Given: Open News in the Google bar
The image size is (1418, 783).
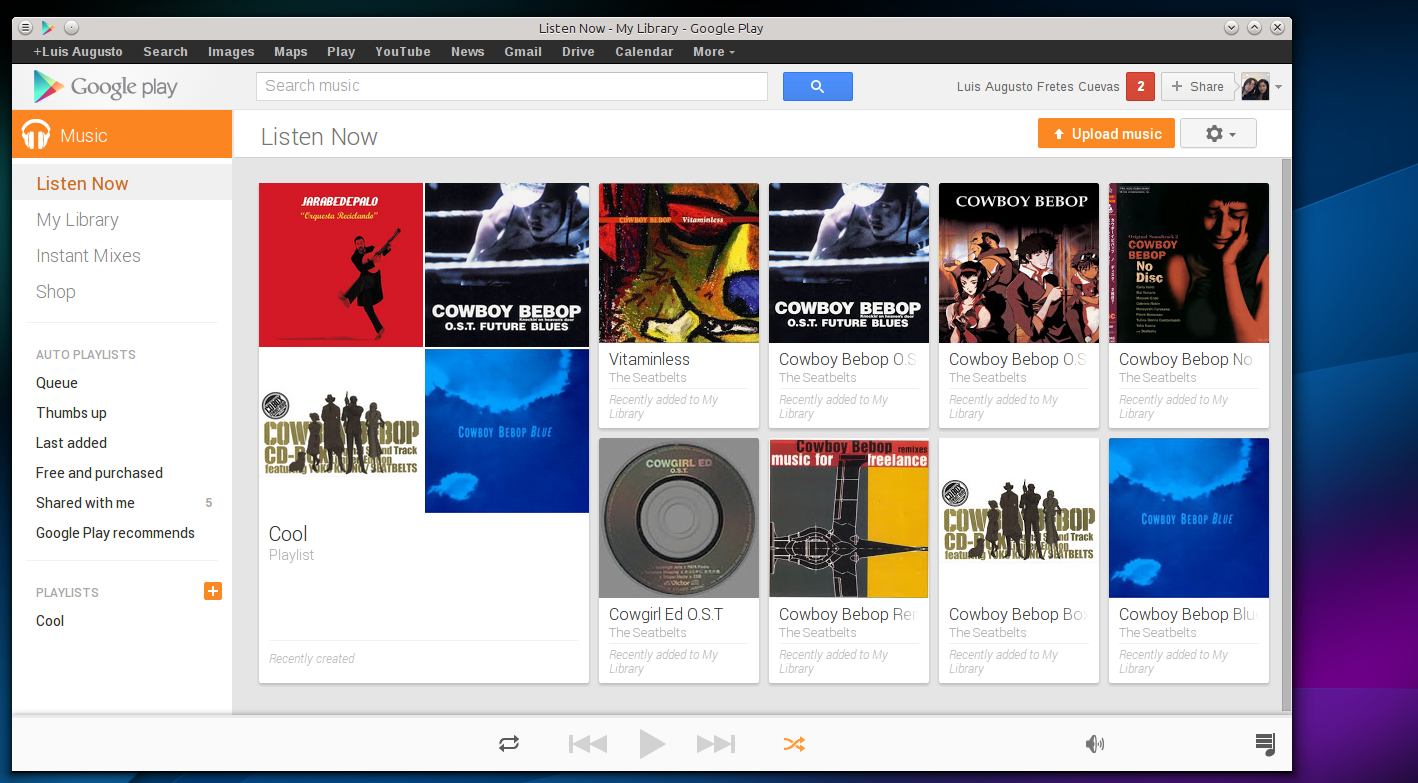Looking at the screenshot, I should click(467, 52).
